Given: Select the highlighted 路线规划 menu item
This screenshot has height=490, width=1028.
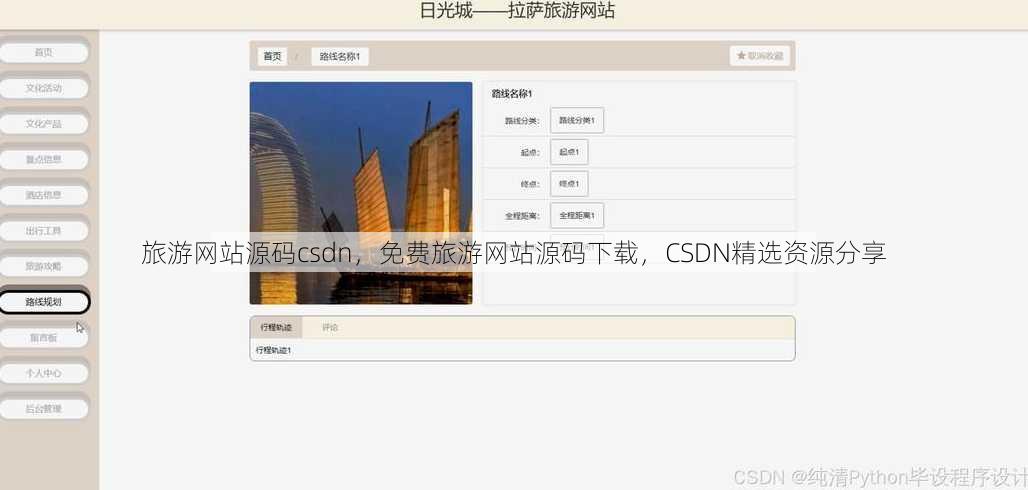Looking at the screenshot, I should click(x=43, y=302).
